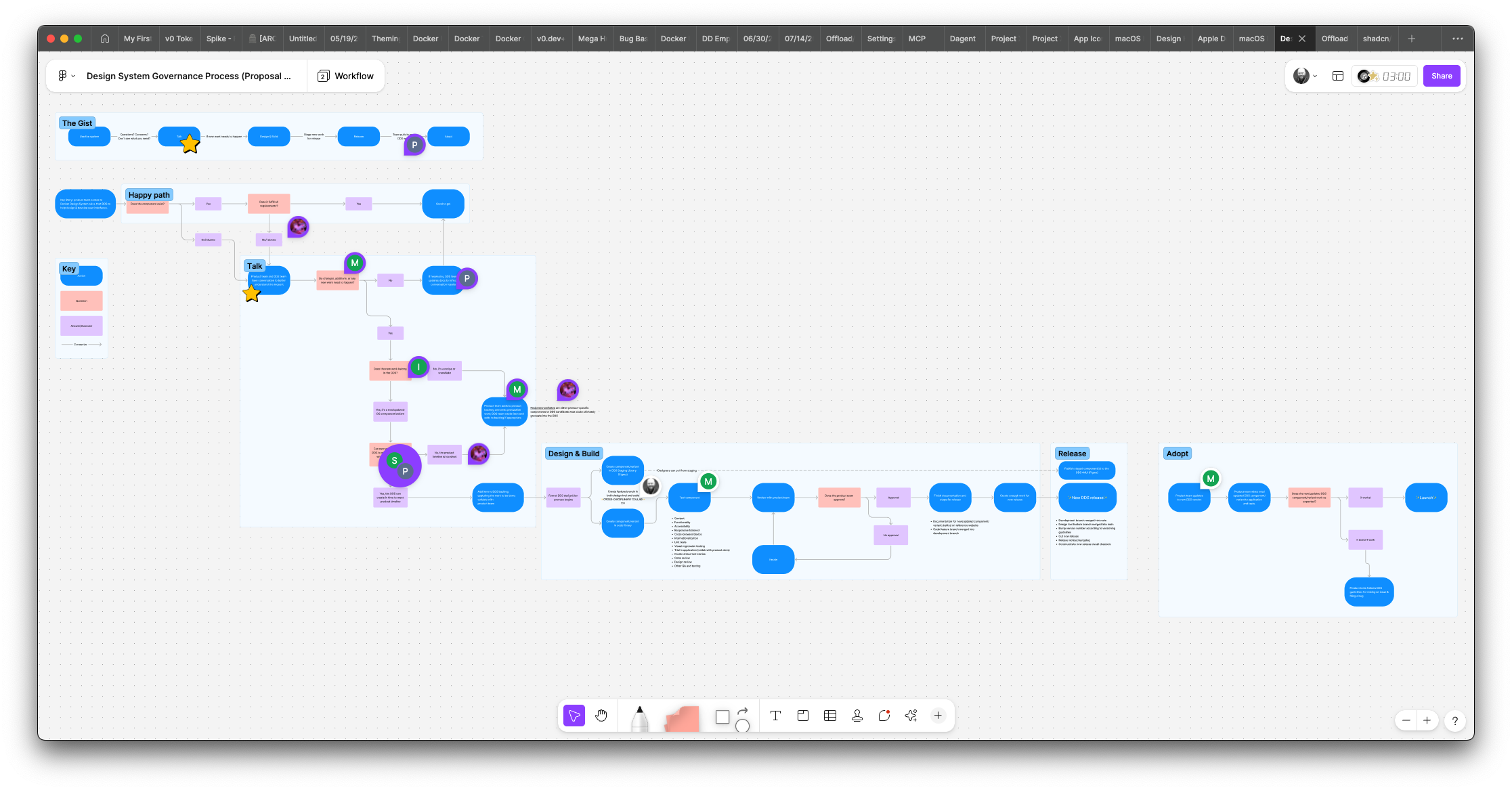
Task: Open help via the question mark button
Action: pyautogui.click(x=1454, y=720)
